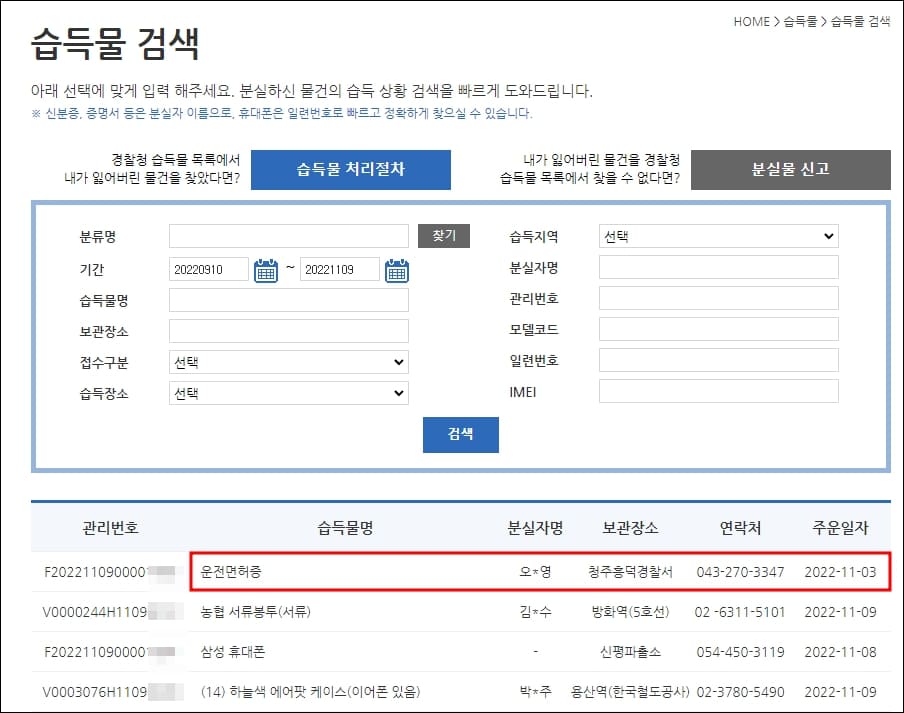This screenshot has width=904, height=713.
Task: Open the 습득장소 location dropdown
Action: [x=288, y=392]
